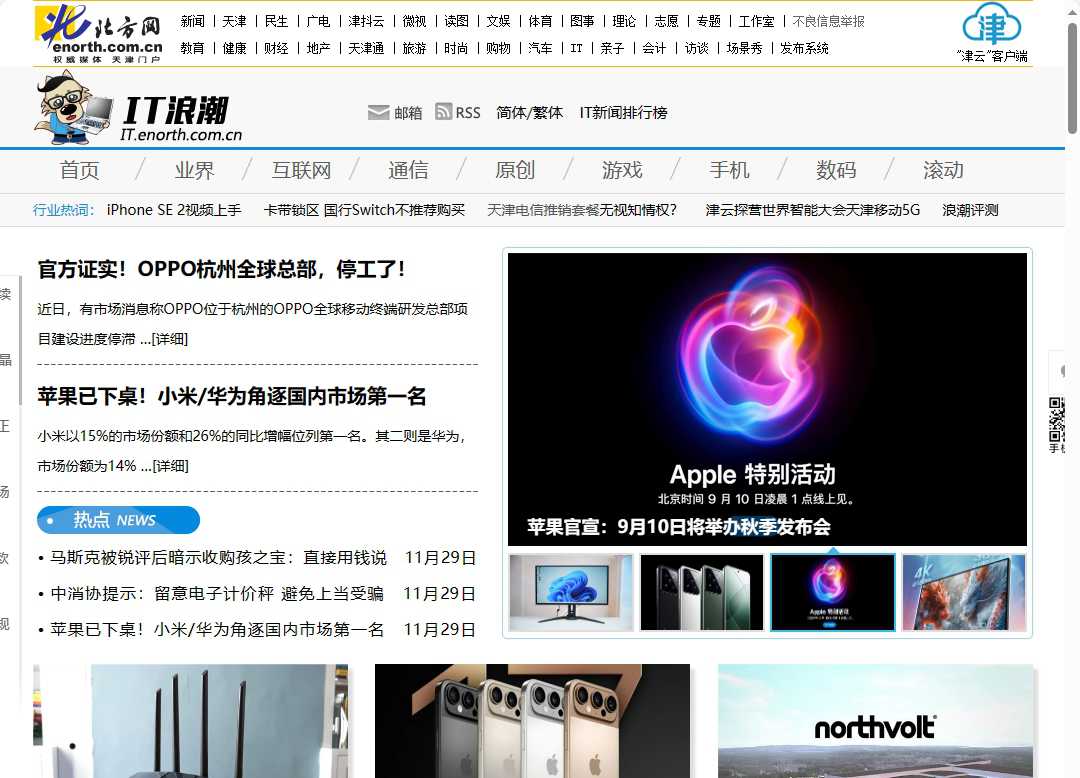
Task: Open the 苹果已下桌 item in the 热点 list
Action: pyautogui.click(x=217, y=629)
